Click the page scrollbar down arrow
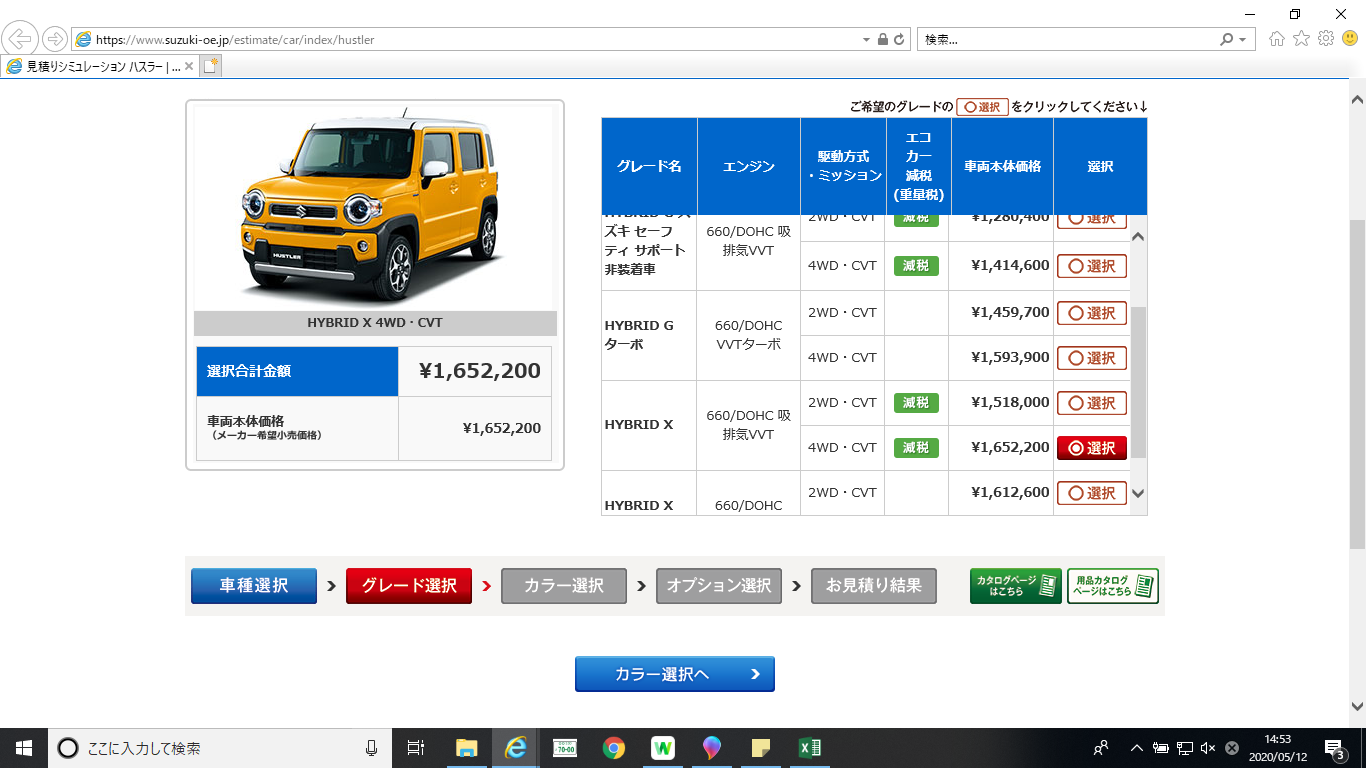The height and width of the screenshot is (768, 1366). pos(1357,706)
